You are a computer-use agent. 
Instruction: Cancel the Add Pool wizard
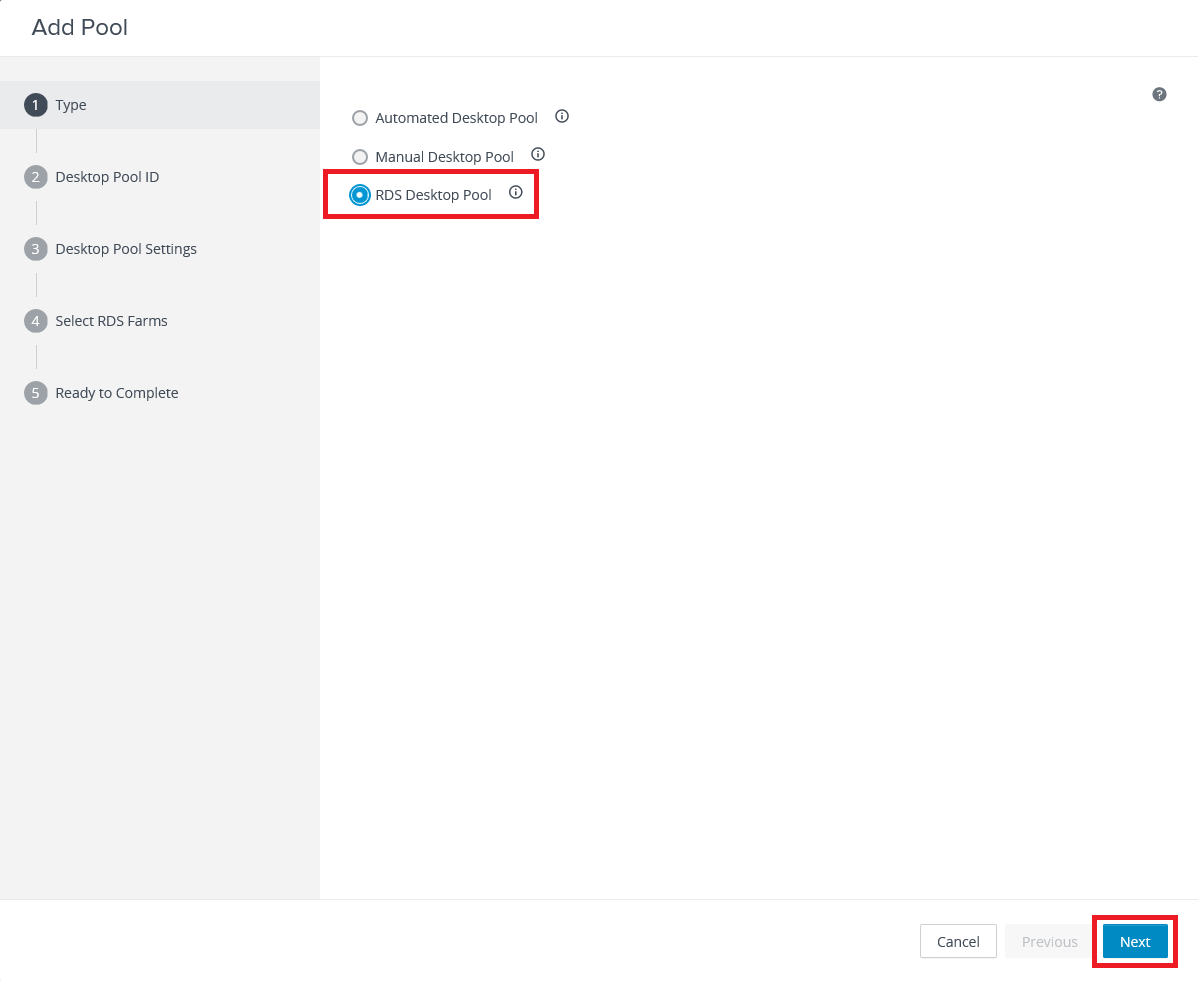958,941
